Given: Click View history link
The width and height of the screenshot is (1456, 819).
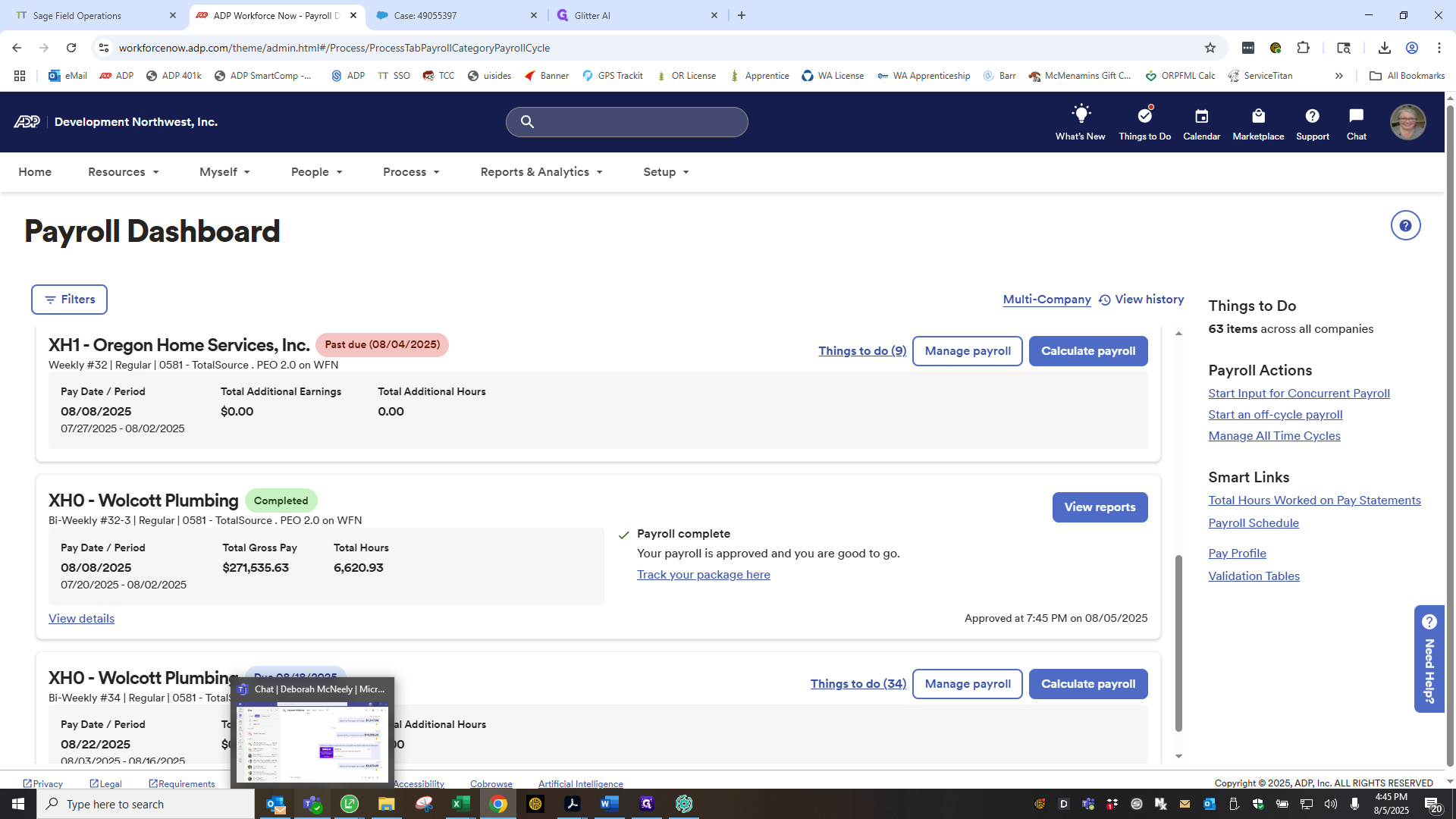Looking at the screenshot, I should (x=1141, y=300).
